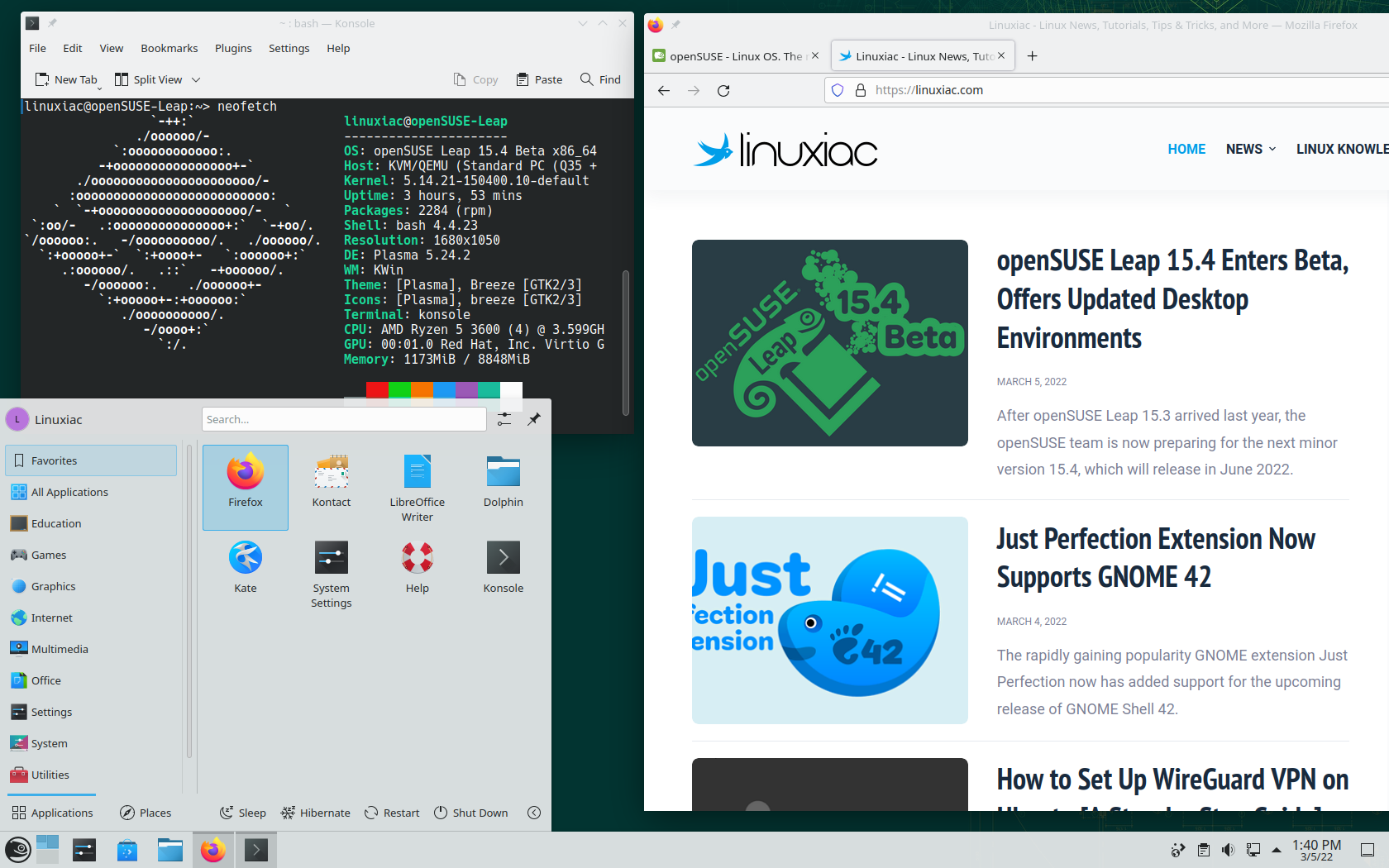This screenshot has width=1389, height=868.
Task: Switch to Firefox via the taskbar
Action: 213,850
